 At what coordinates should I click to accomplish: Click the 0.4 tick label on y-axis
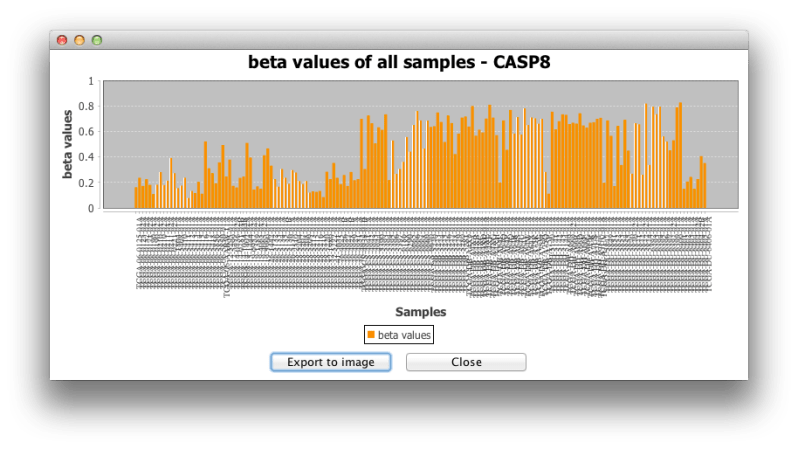pos(86,157)
